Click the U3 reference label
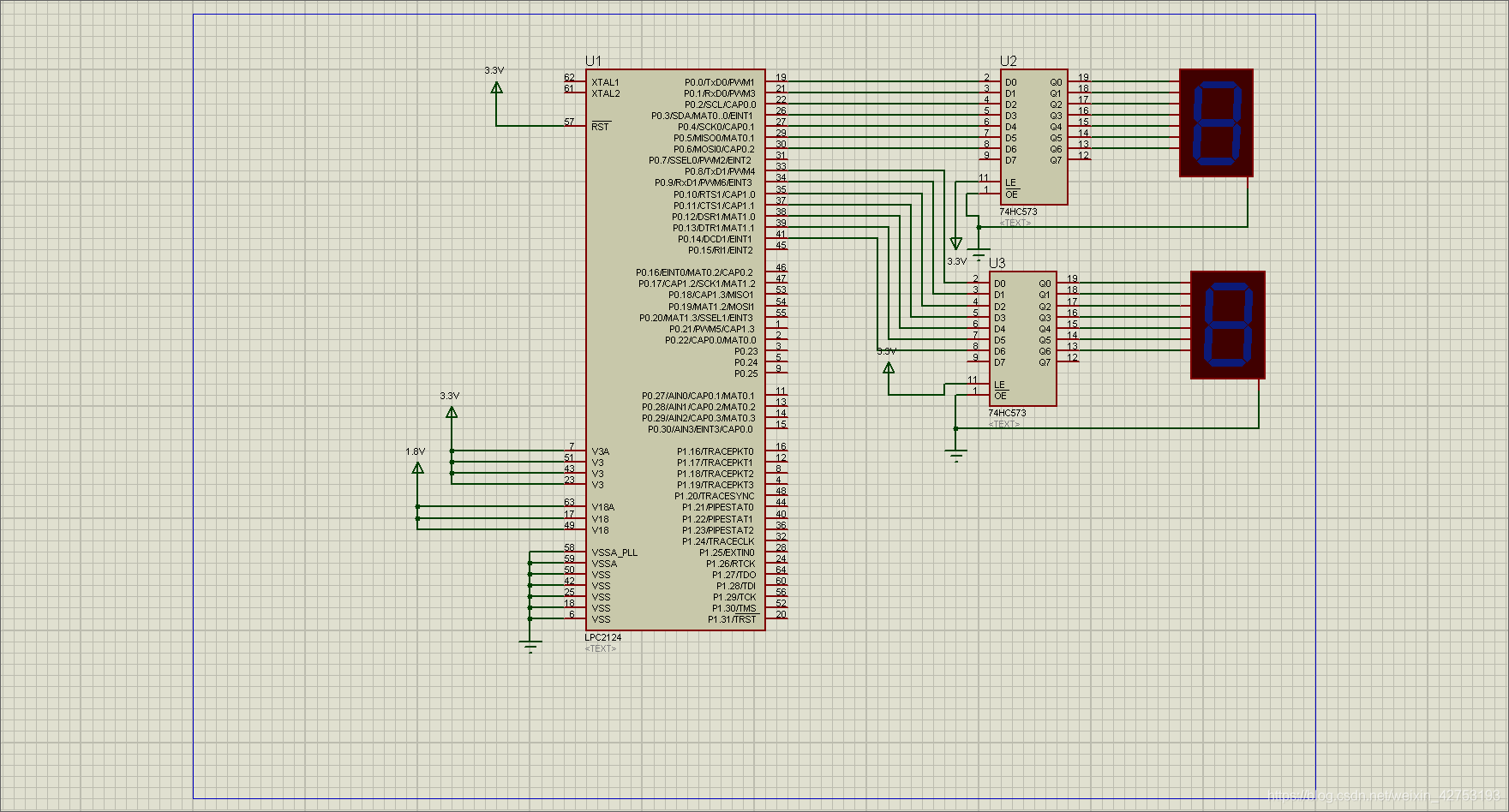Viewport: 1509px width, 812px height. pos(997,263)
